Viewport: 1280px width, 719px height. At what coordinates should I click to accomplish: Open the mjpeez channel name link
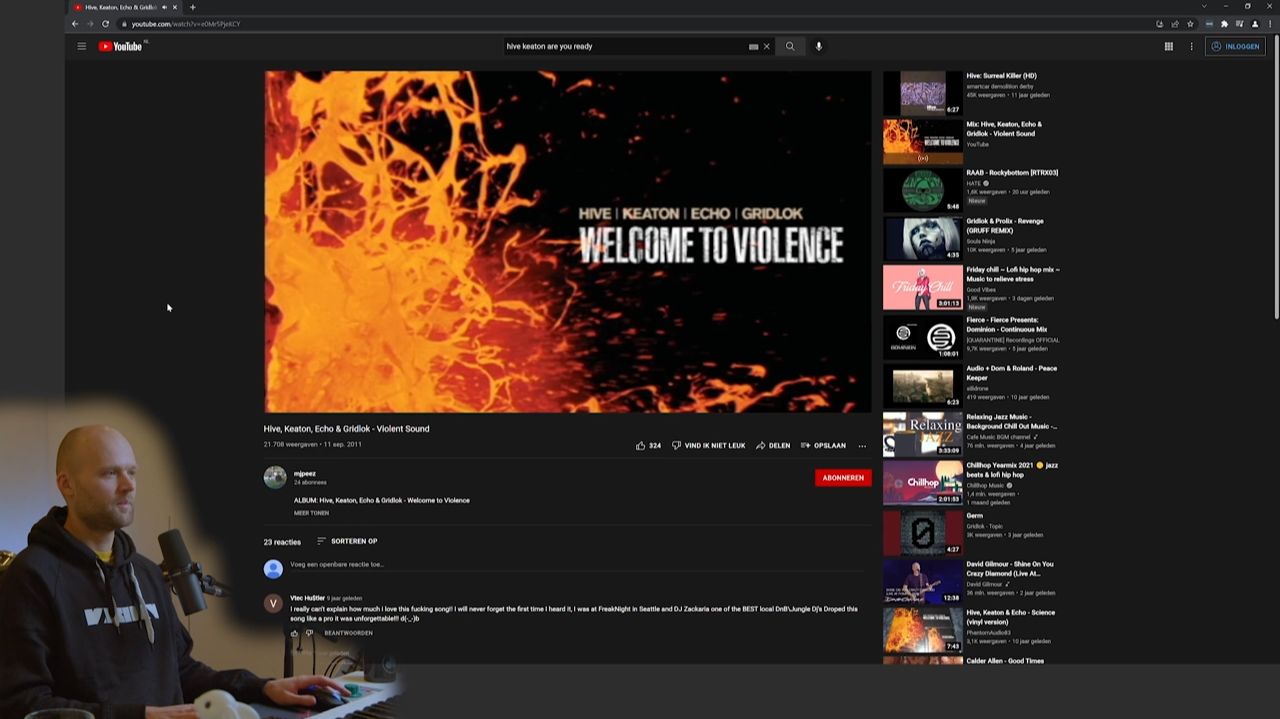[x=305, y=474]
